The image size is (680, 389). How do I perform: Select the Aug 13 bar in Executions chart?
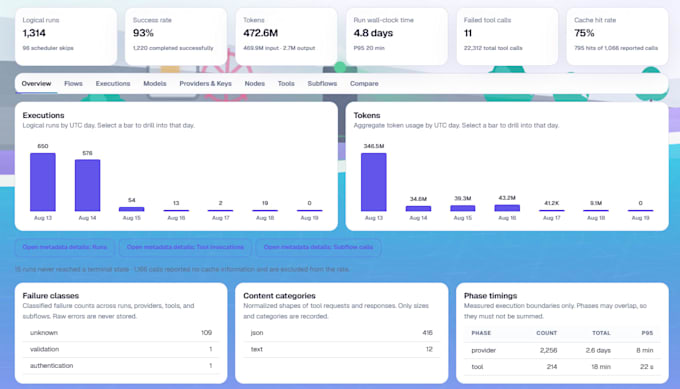point(43,182)
